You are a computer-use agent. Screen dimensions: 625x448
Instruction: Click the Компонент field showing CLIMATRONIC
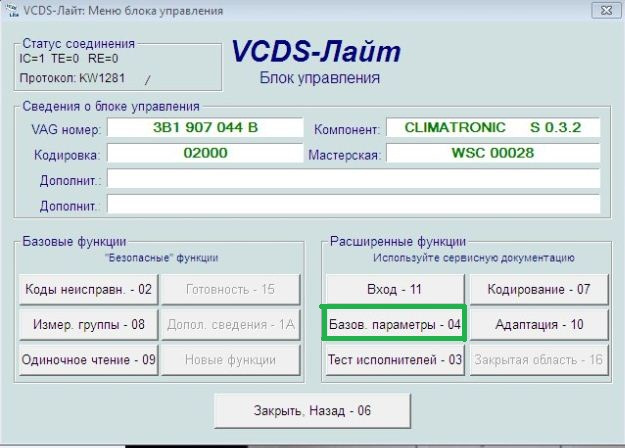493,128
